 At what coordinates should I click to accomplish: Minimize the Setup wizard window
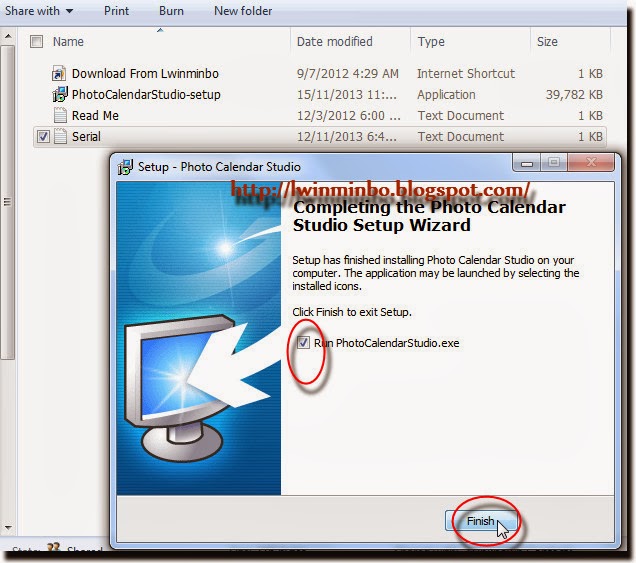(526, 163)
